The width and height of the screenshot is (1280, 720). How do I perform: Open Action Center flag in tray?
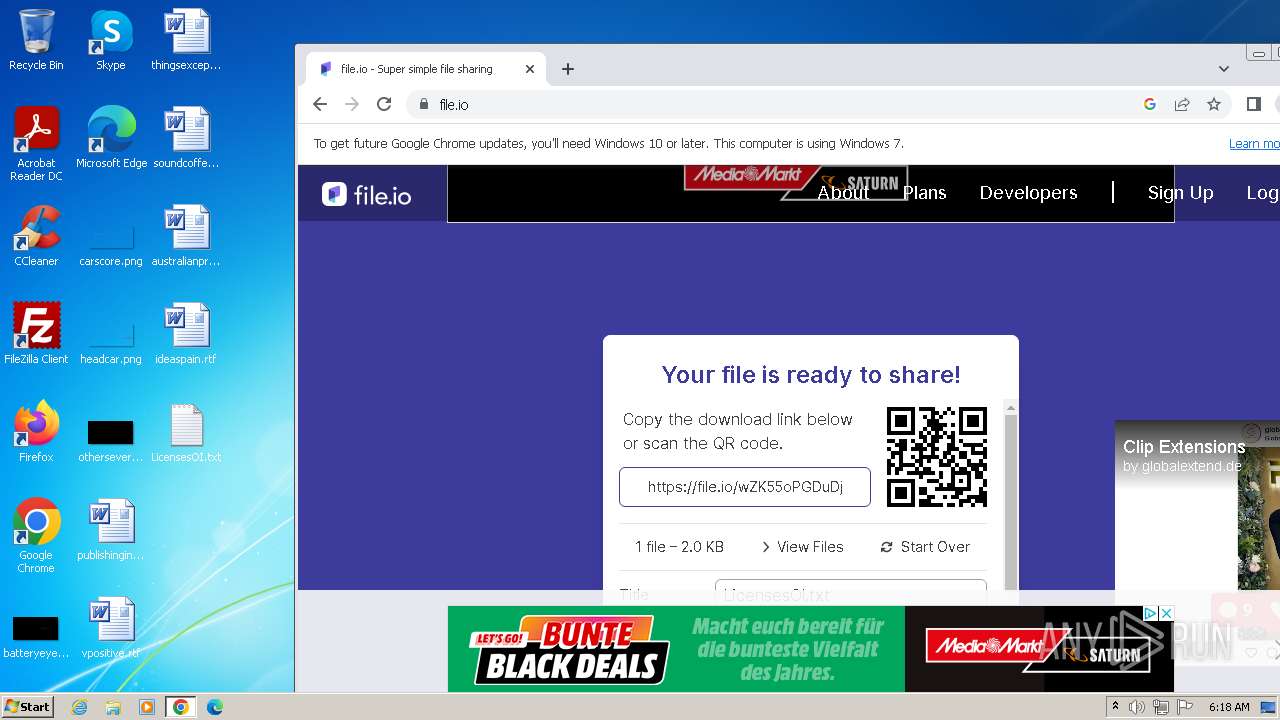click(x=1183, y=707)
